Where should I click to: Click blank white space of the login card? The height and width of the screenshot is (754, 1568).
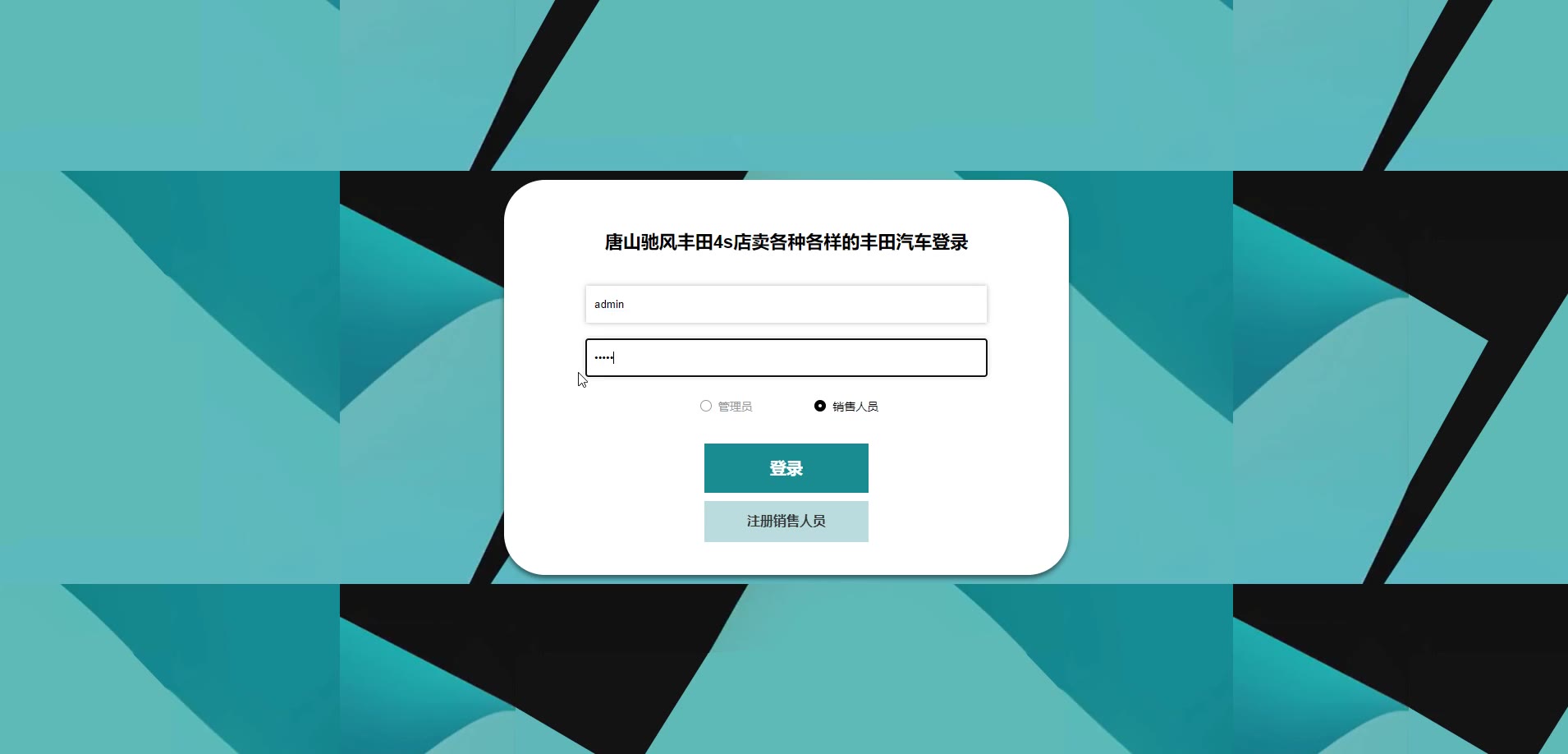click(x=575, y=493)
